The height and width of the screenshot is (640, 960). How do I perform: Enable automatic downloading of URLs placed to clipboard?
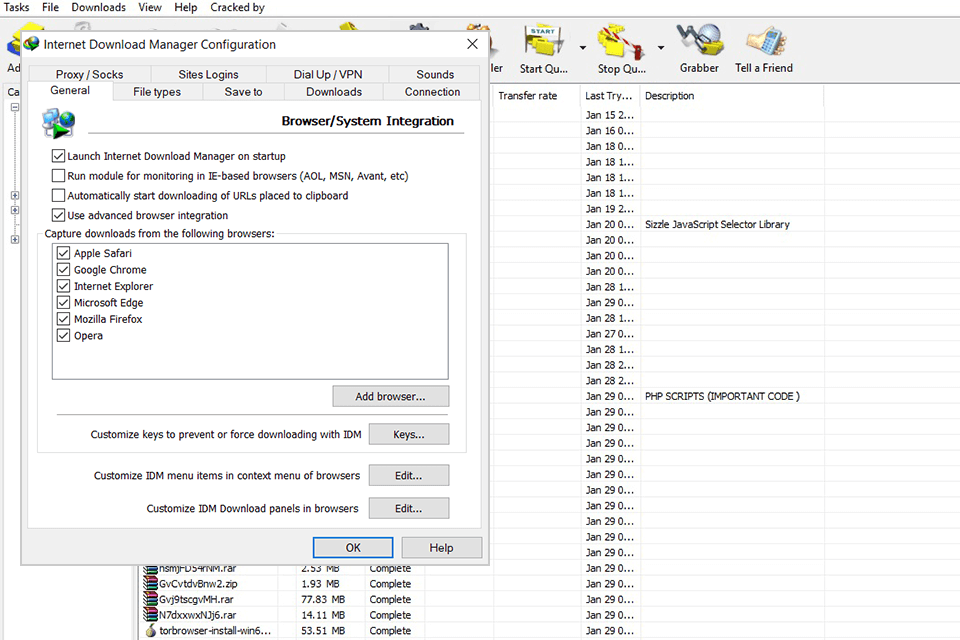58,195
